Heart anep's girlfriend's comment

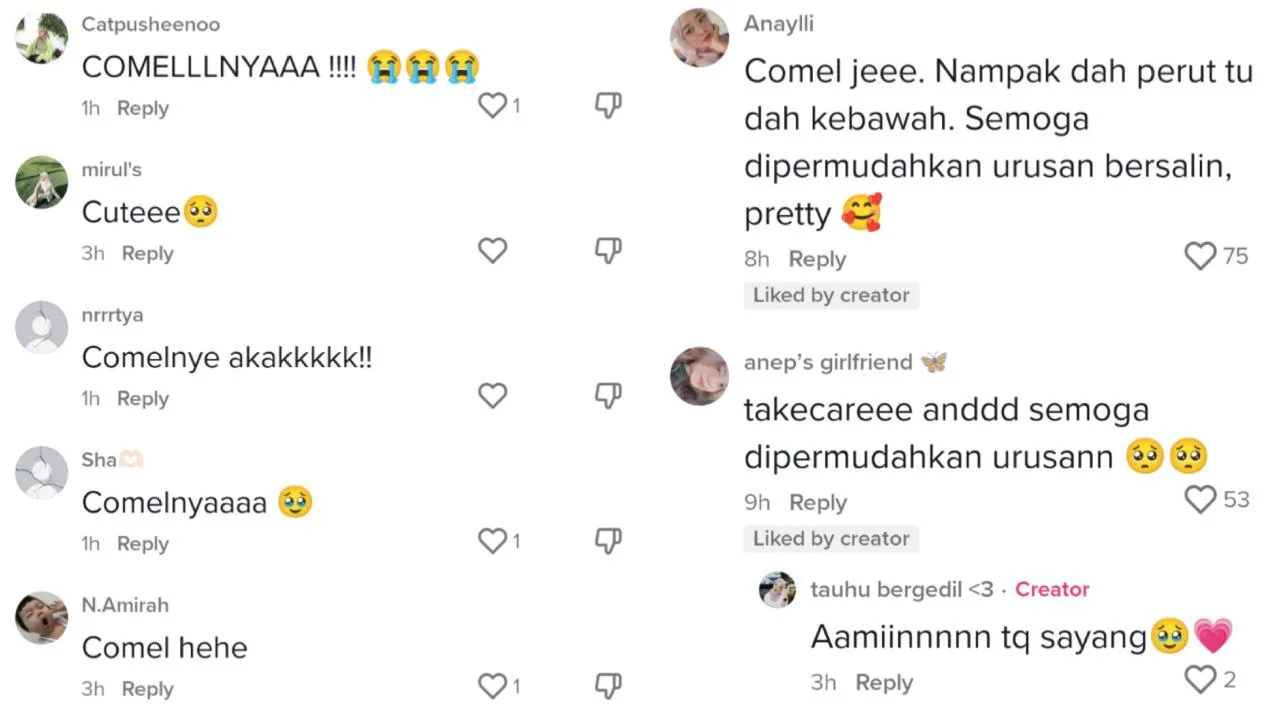(x=1200, y=499)
